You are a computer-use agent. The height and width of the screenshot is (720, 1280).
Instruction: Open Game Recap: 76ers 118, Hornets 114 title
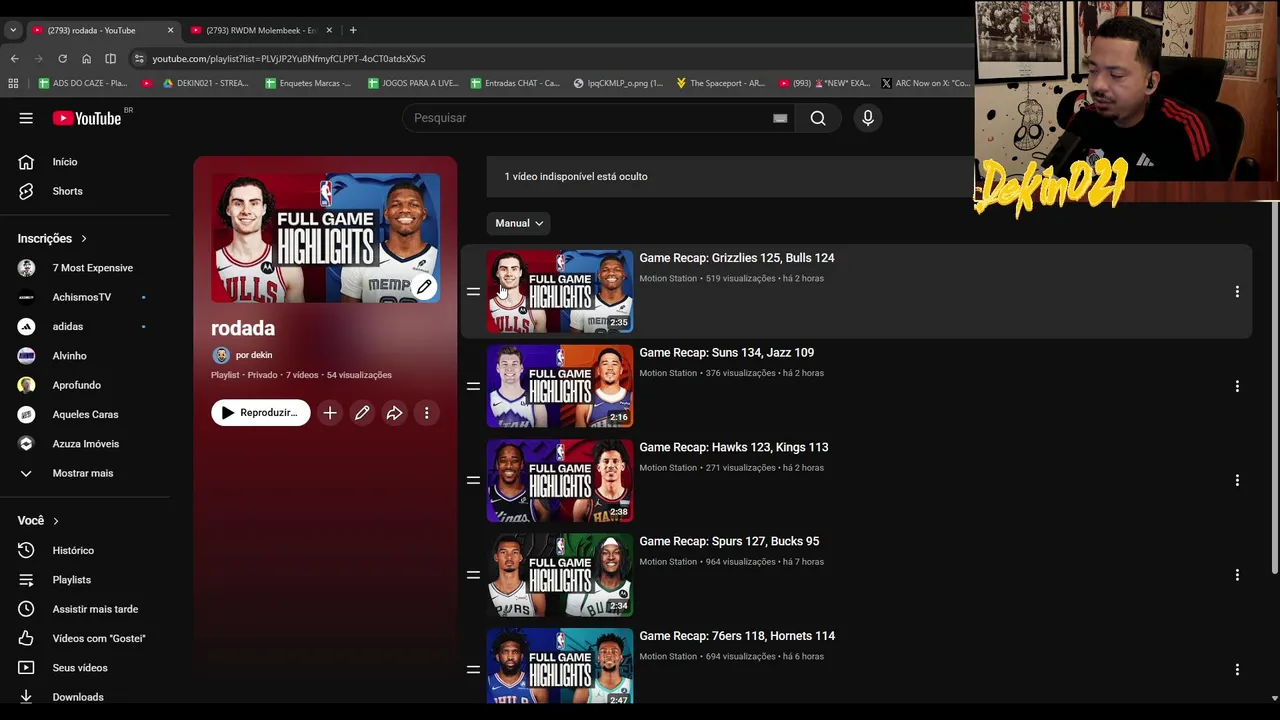737,636
